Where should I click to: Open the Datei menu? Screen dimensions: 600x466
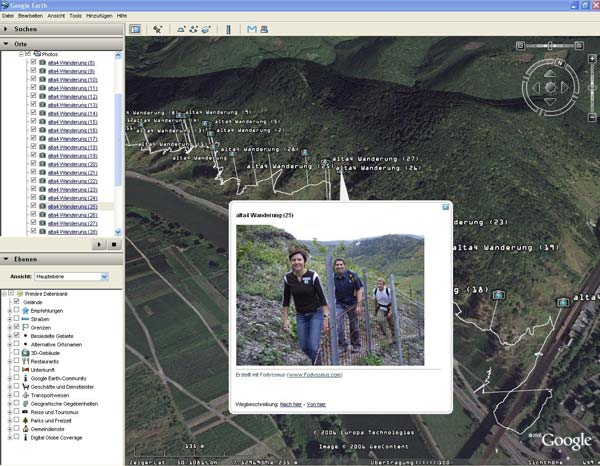(x=8, y=16)
